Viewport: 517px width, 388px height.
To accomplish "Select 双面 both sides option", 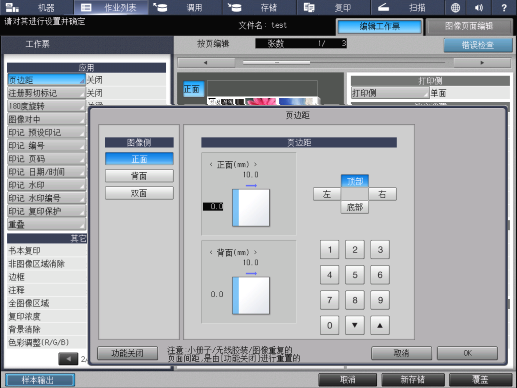I will (x=139, y=193).
